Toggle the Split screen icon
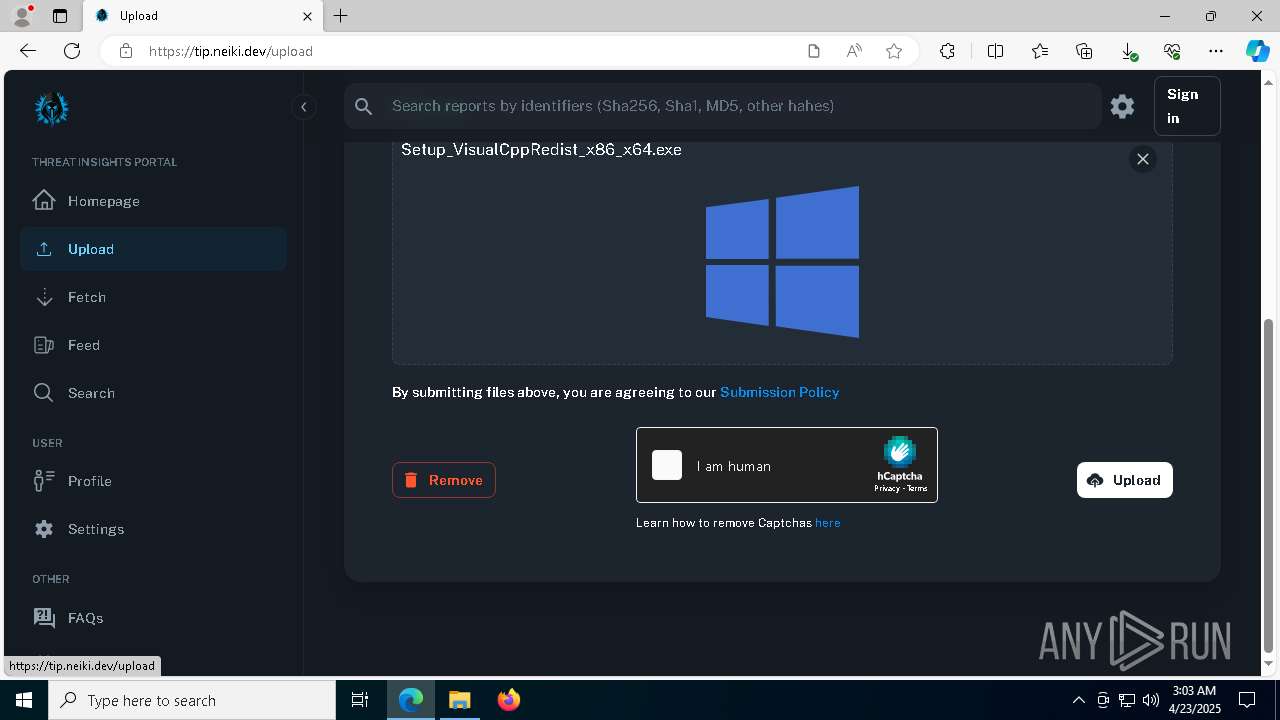This screenshot has height=720, width=1280. click(995, 51)
